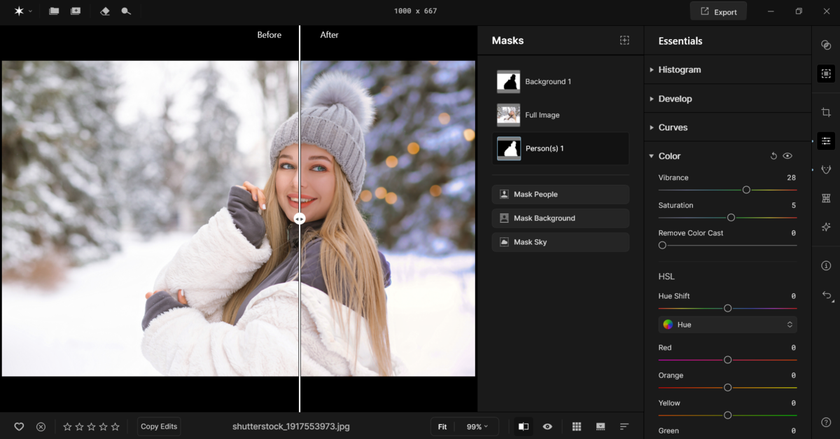Open the app logo menu
The image size is (840, 439).
pyautogui.click(x=19, y=11)
